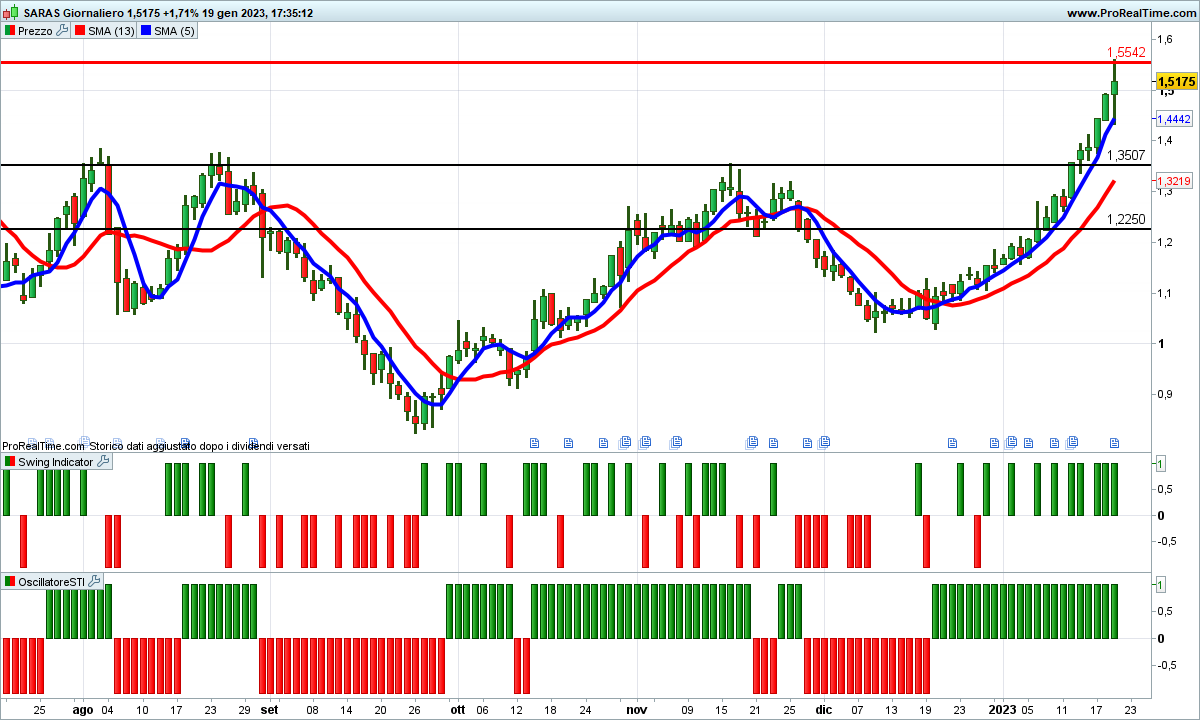This screenshot has width=1200, height=720.
Task: Select the red horizontal line label 1,5542
Action: 1125,52
